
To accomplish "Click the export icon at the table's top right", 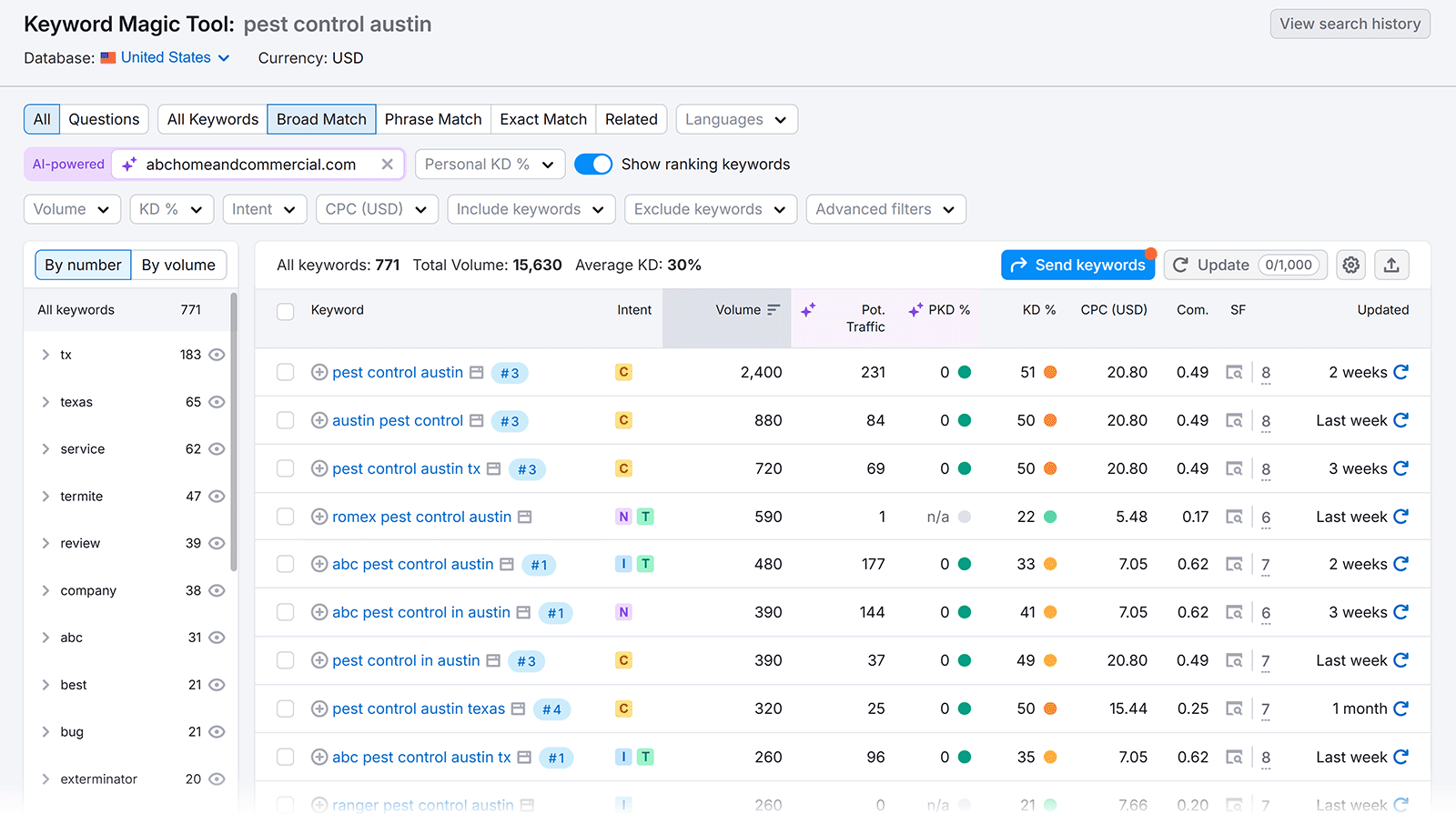I will pyautogui.click(x=1392, y=265).
